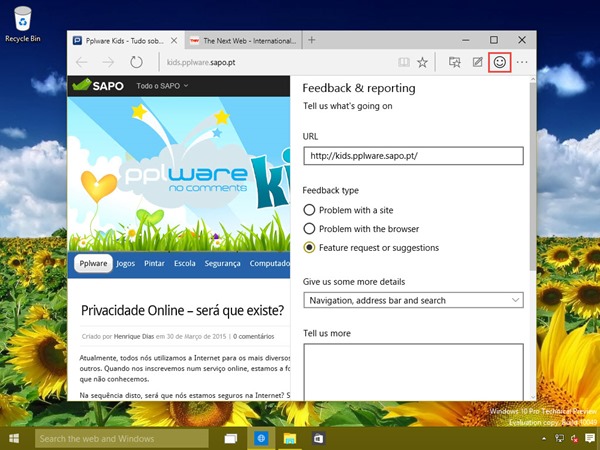
Task: Click the Feedback type label
Action: coord(331,191)
